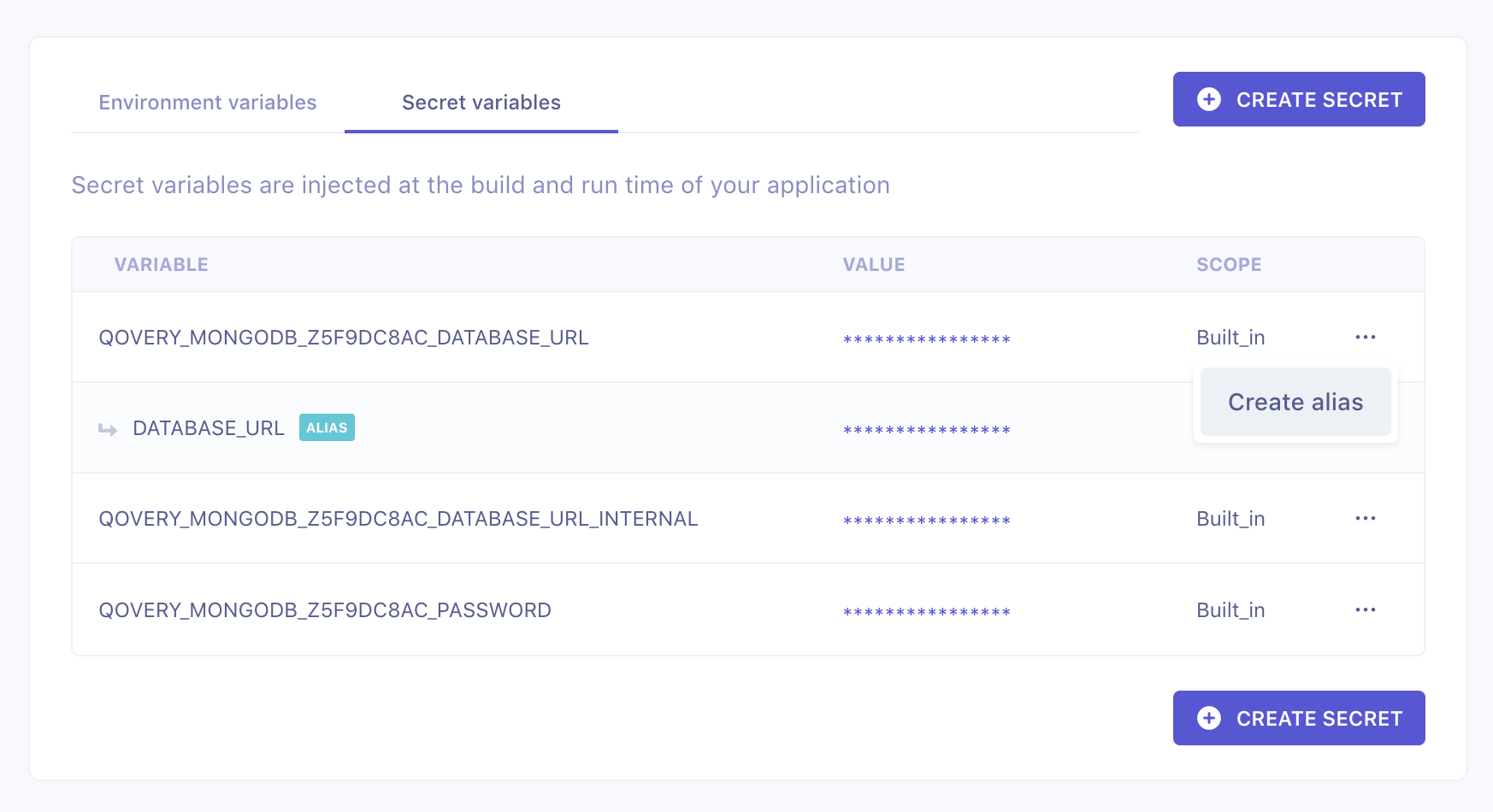Viewport: 1493px width, 812px height.
Task: Open three-dot menu for QOVERY_MONGODB_Z5F9DC8AC_DATABASE_URL row
Action: pyautogui.click(x=1365, y=337)
